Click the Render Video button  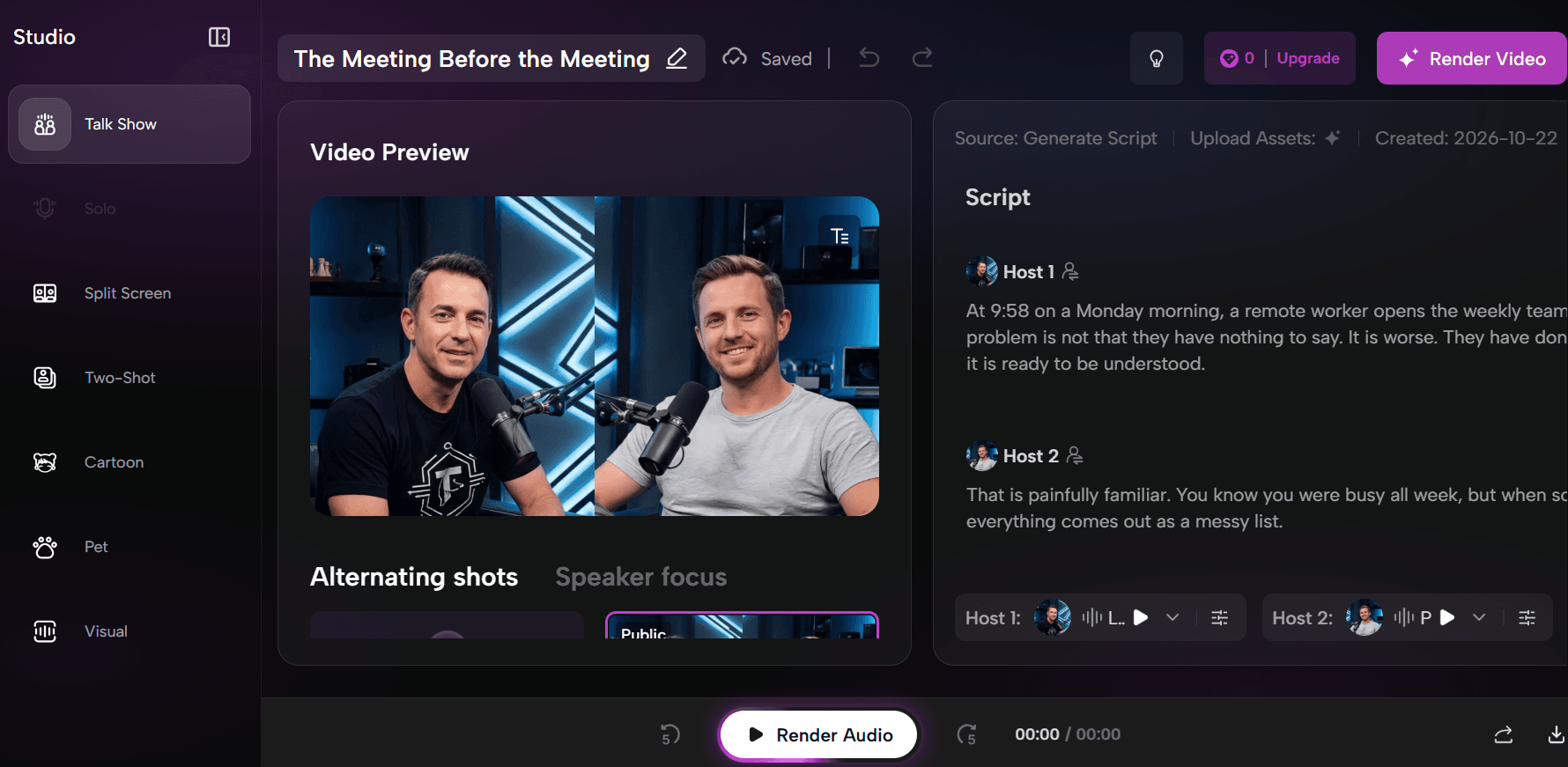1472,58
